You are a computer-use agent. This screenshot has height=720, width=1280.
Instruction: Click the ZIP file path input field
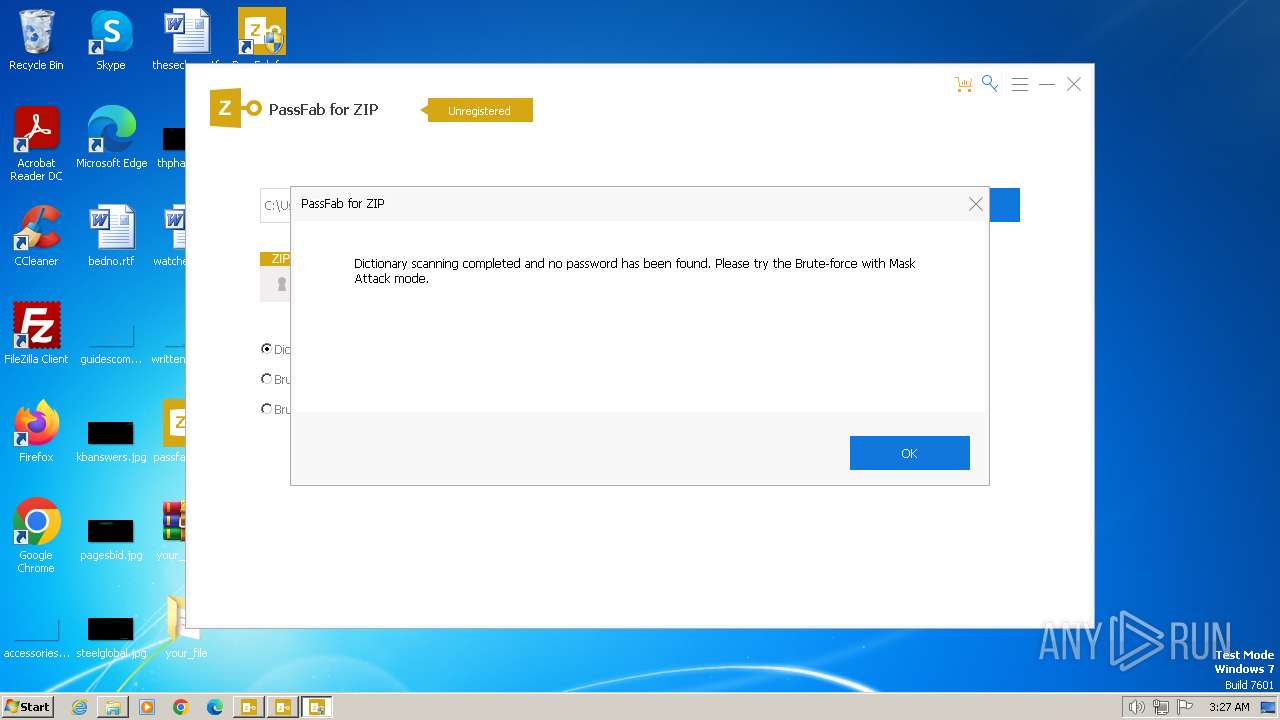click(276, 205)
